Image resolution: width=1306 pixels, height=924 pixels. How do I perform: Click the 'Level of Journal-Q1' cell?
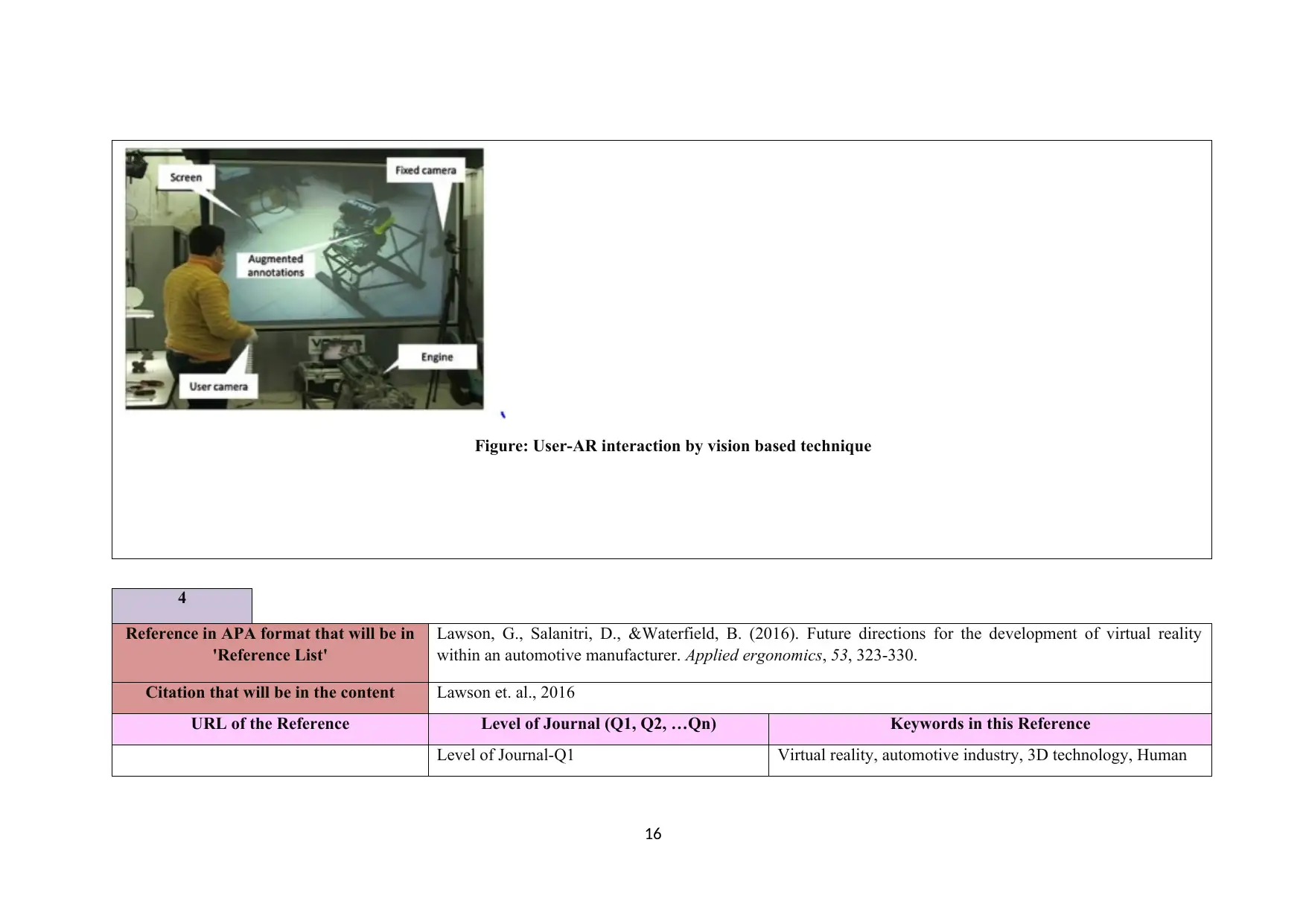(599, 760)
